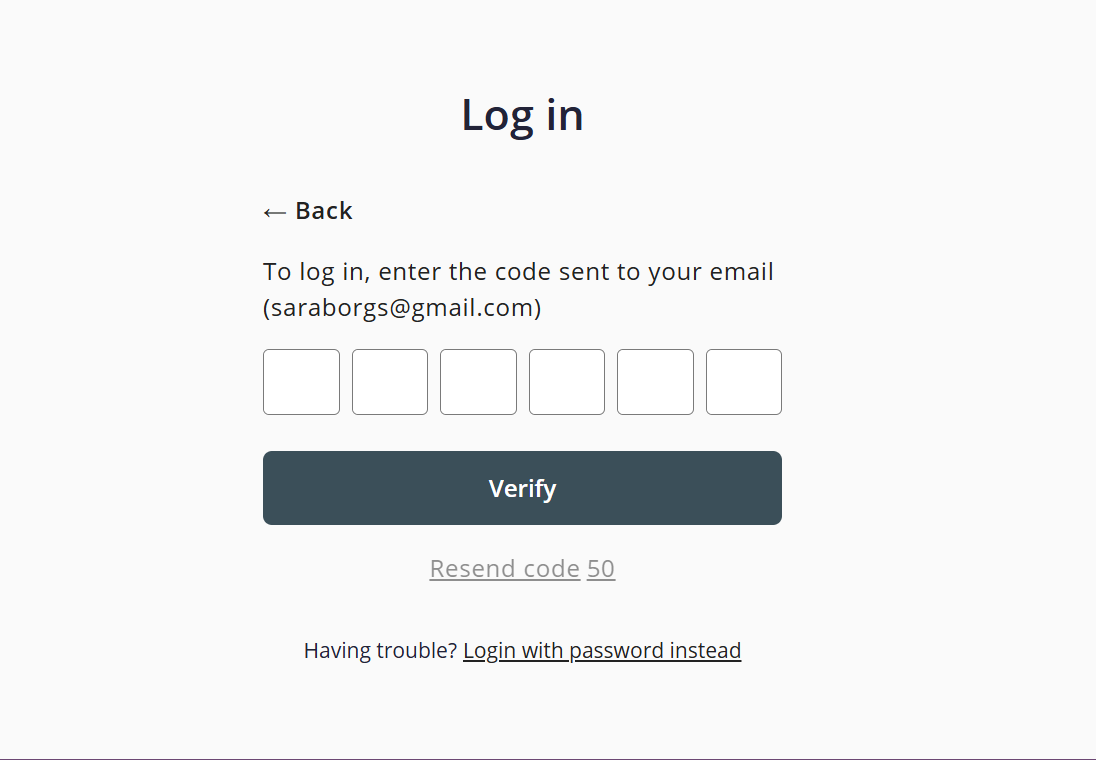Go back using the Back link
1096x760 pixels.
[x=323, y=211]
